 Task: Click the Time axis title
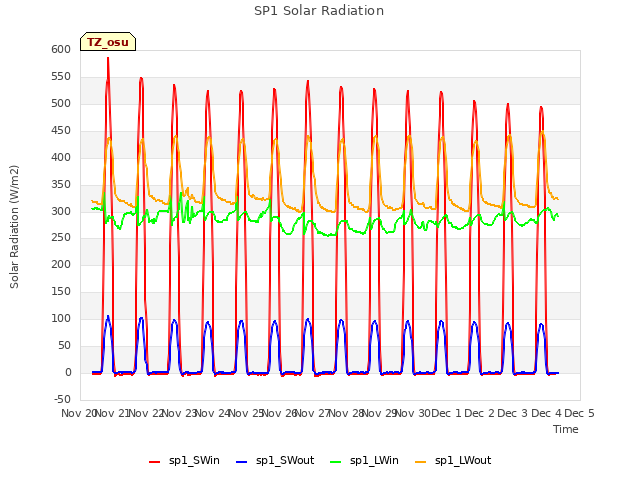point(566,429)
